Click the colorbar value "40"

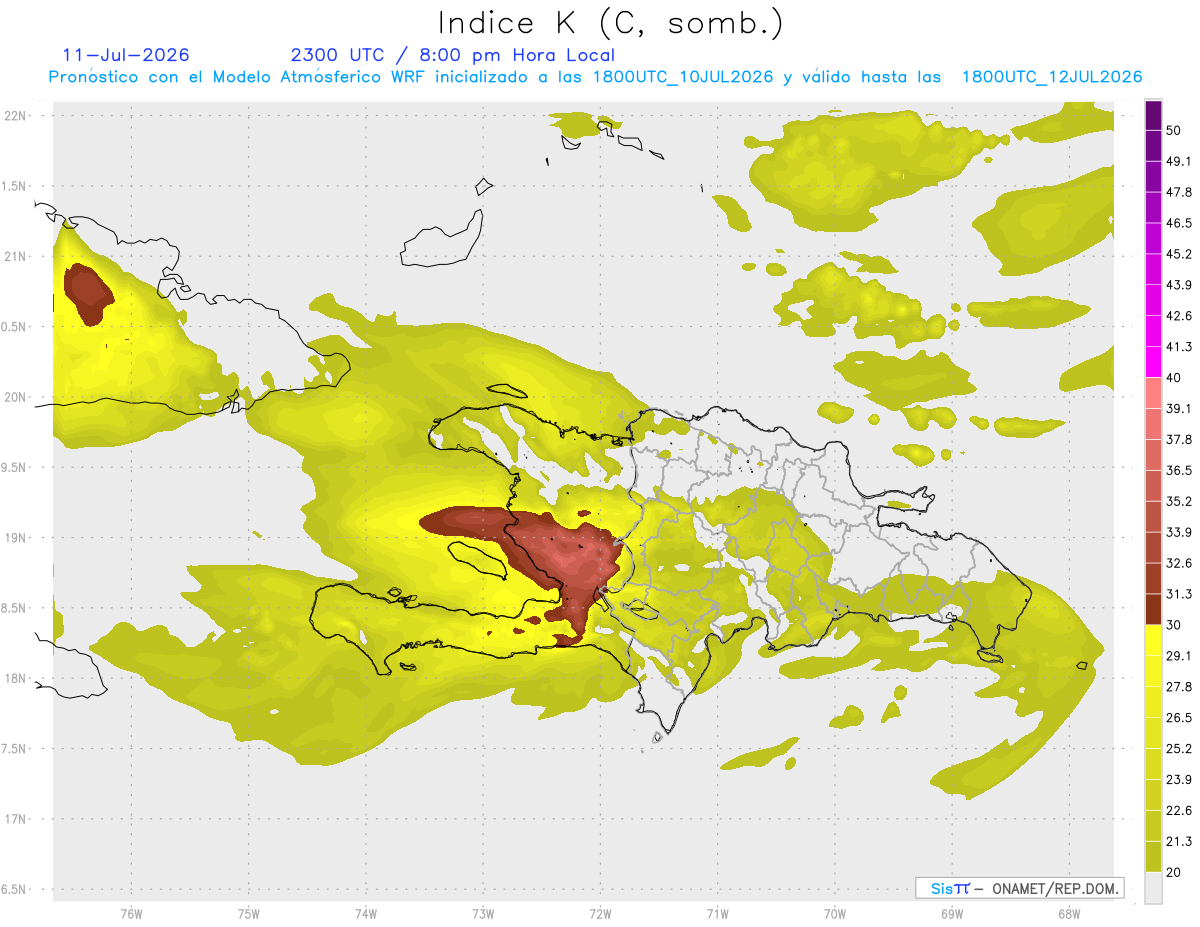click(1175, 378)
